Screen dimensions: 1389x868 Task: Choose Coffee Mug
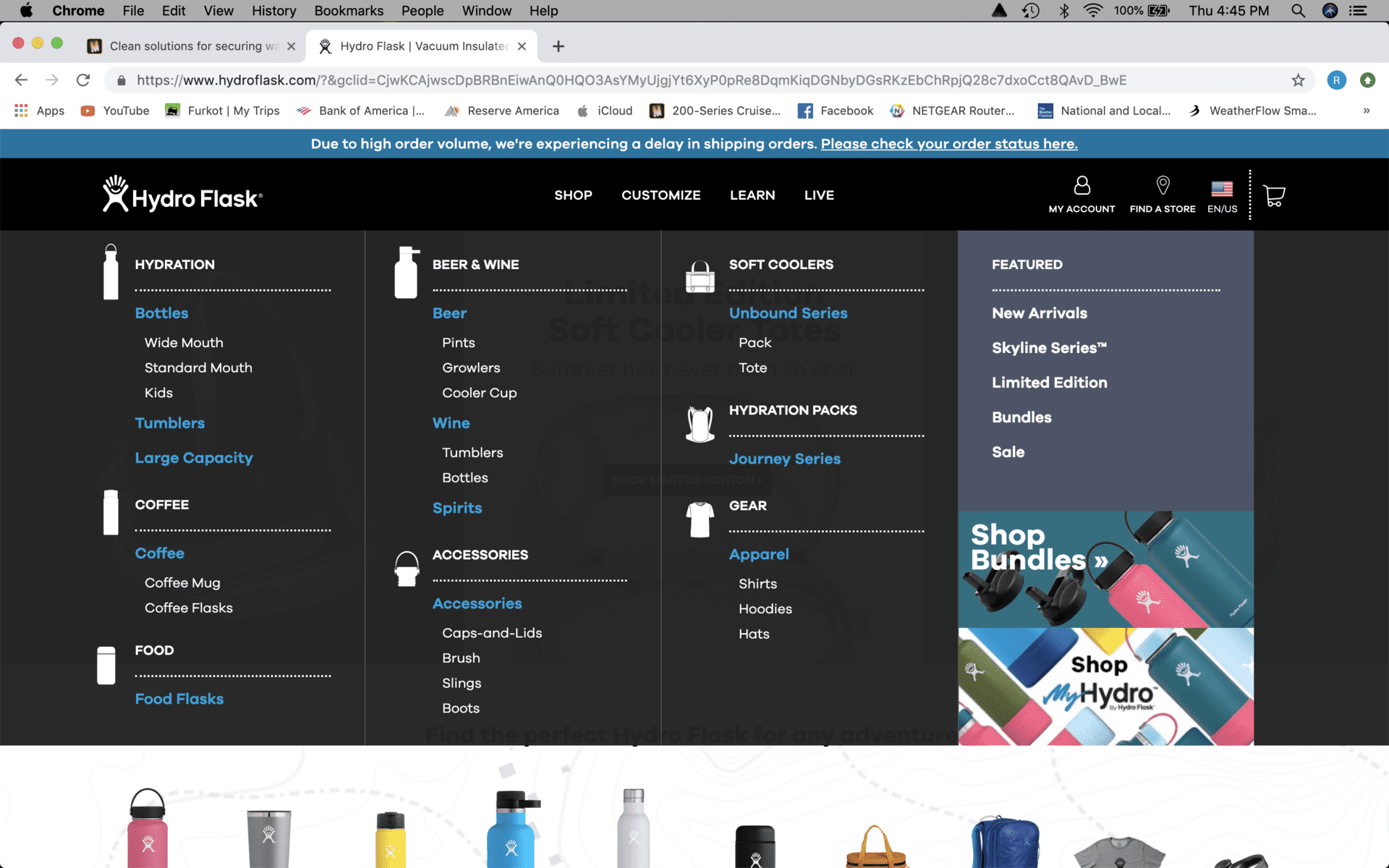[x=182, y=583]
